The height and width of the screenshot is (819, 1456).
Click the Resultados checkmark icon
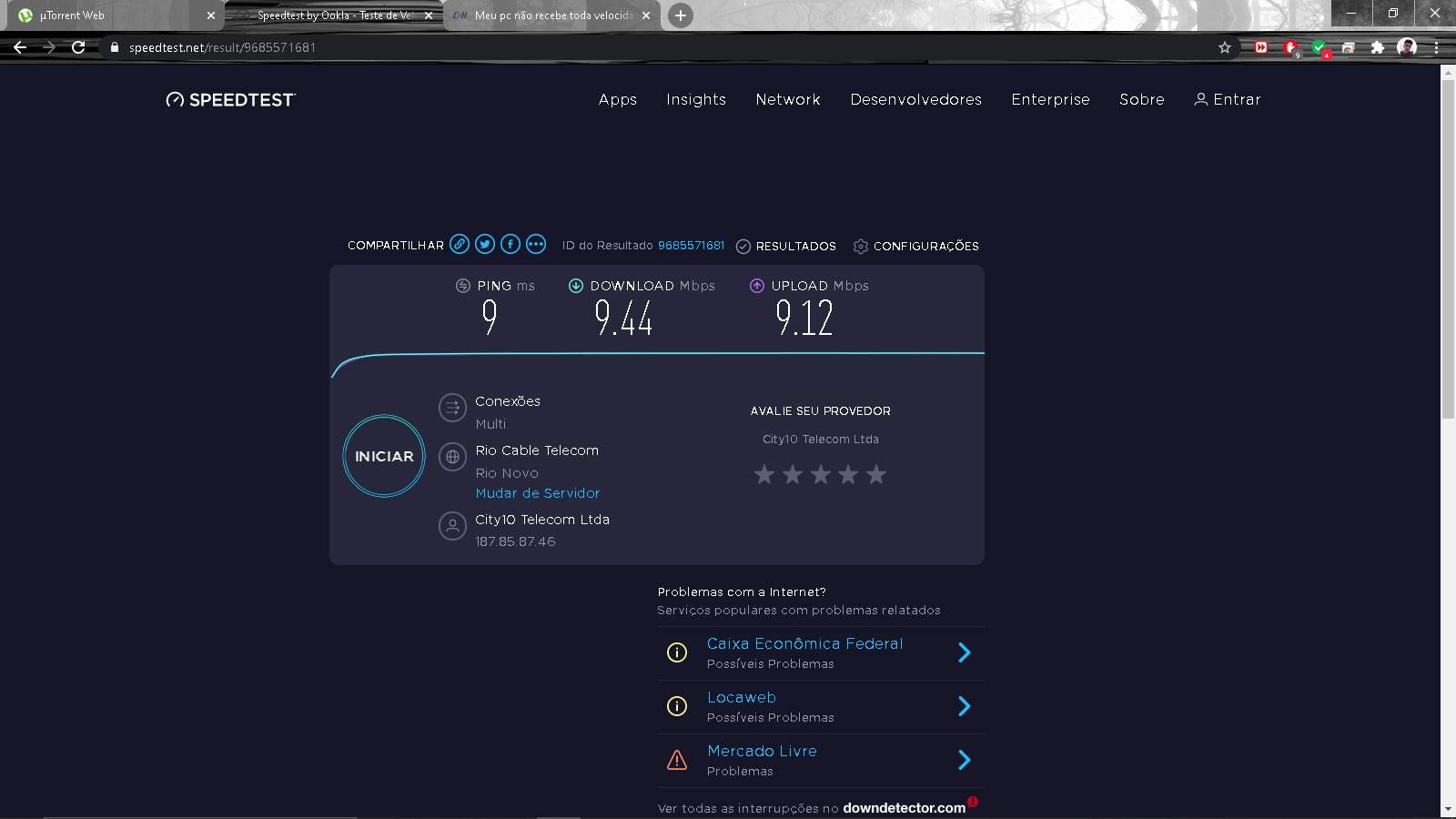[x=743, y=247]
